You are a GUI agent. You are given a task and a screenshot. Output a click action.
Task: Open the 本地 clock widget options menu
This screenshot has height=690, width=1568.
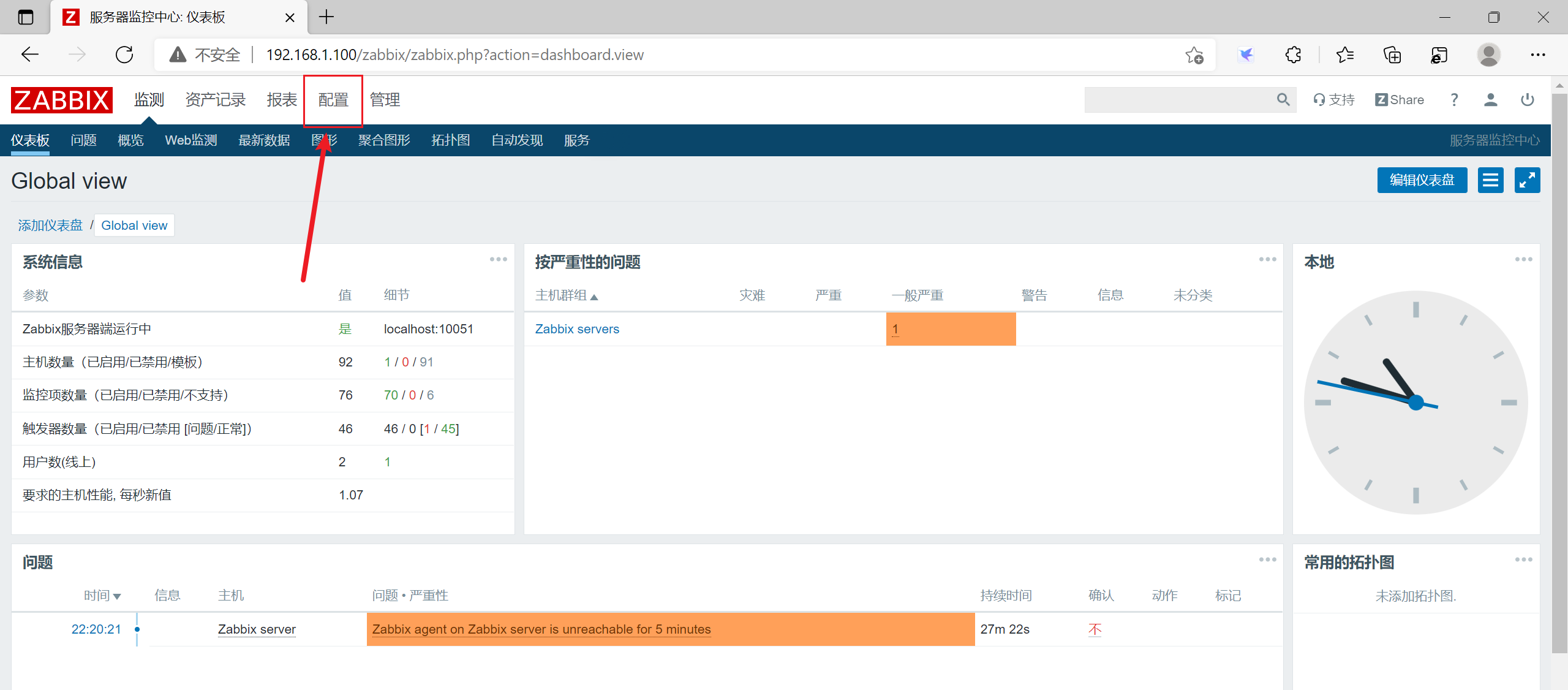(x=1524, y=259)
